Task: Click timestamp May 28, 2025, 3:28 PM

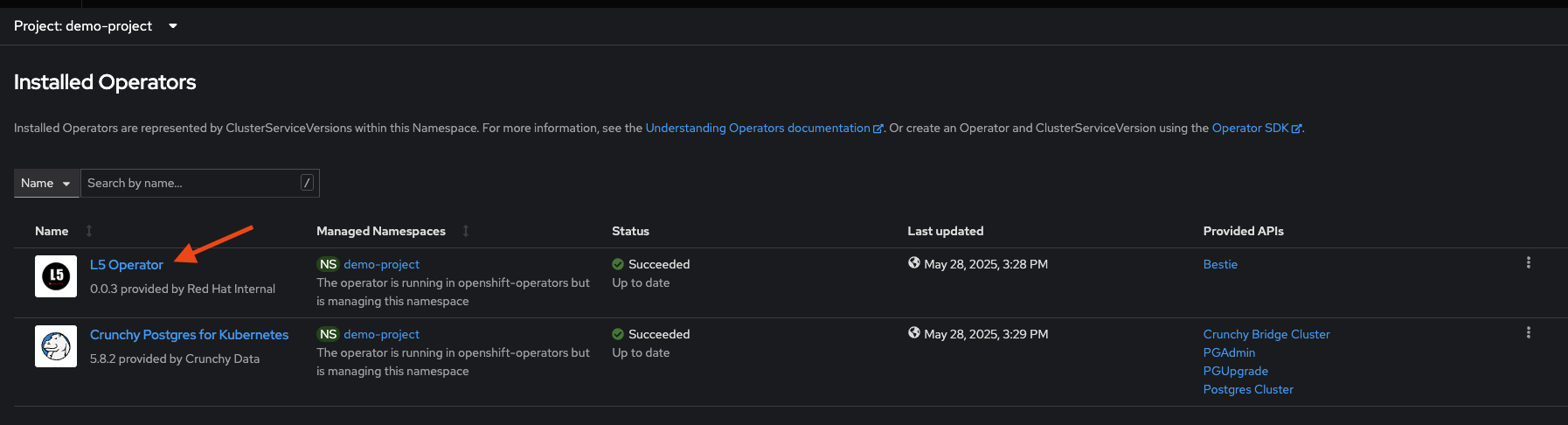Action: click(986, 264)
